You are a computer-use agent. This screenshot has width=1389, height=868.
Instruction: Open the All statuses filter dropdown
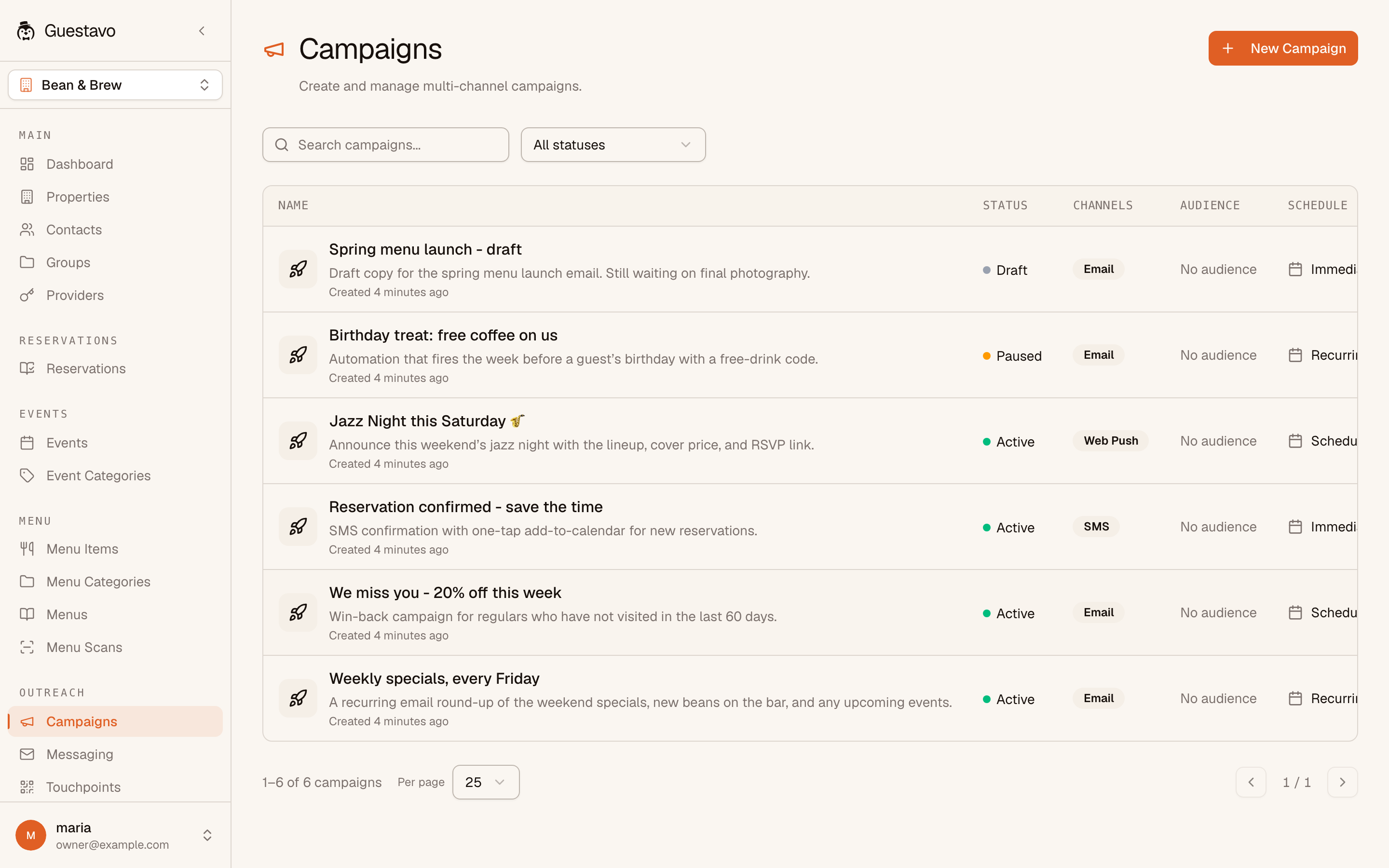(613, 145)
